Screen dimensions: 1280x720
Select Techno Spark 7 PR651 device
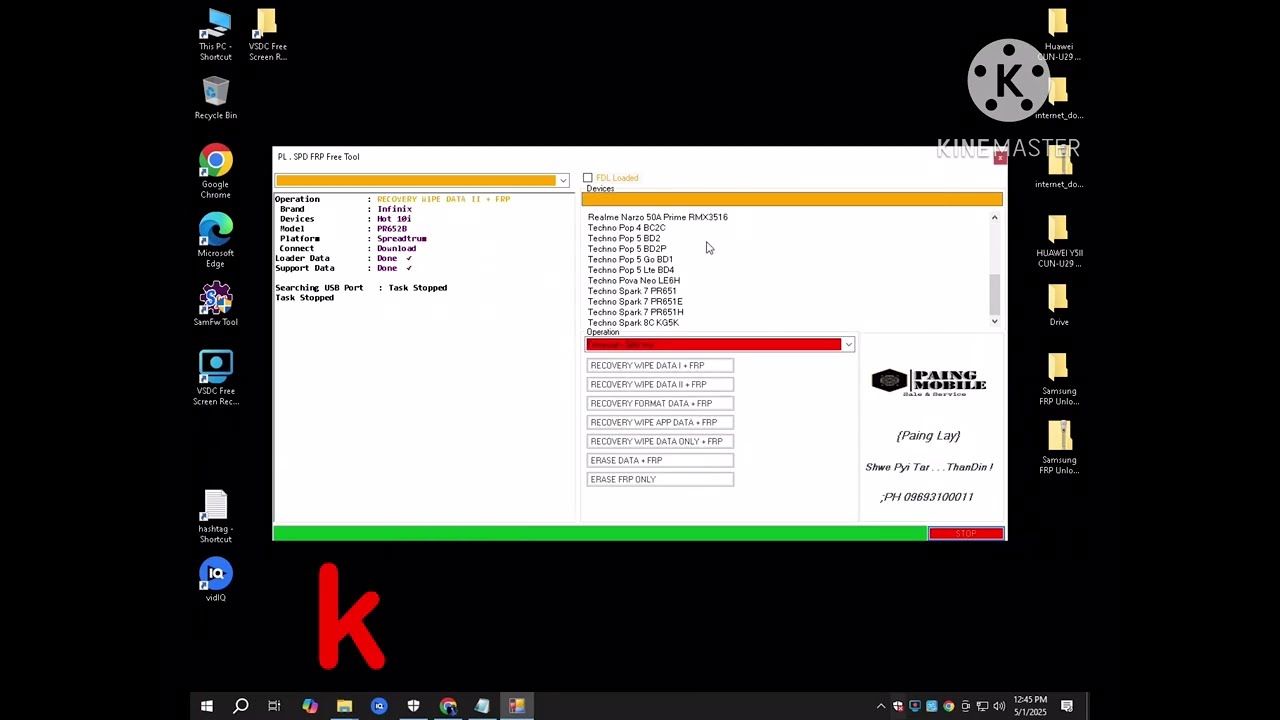click(632, 291)
